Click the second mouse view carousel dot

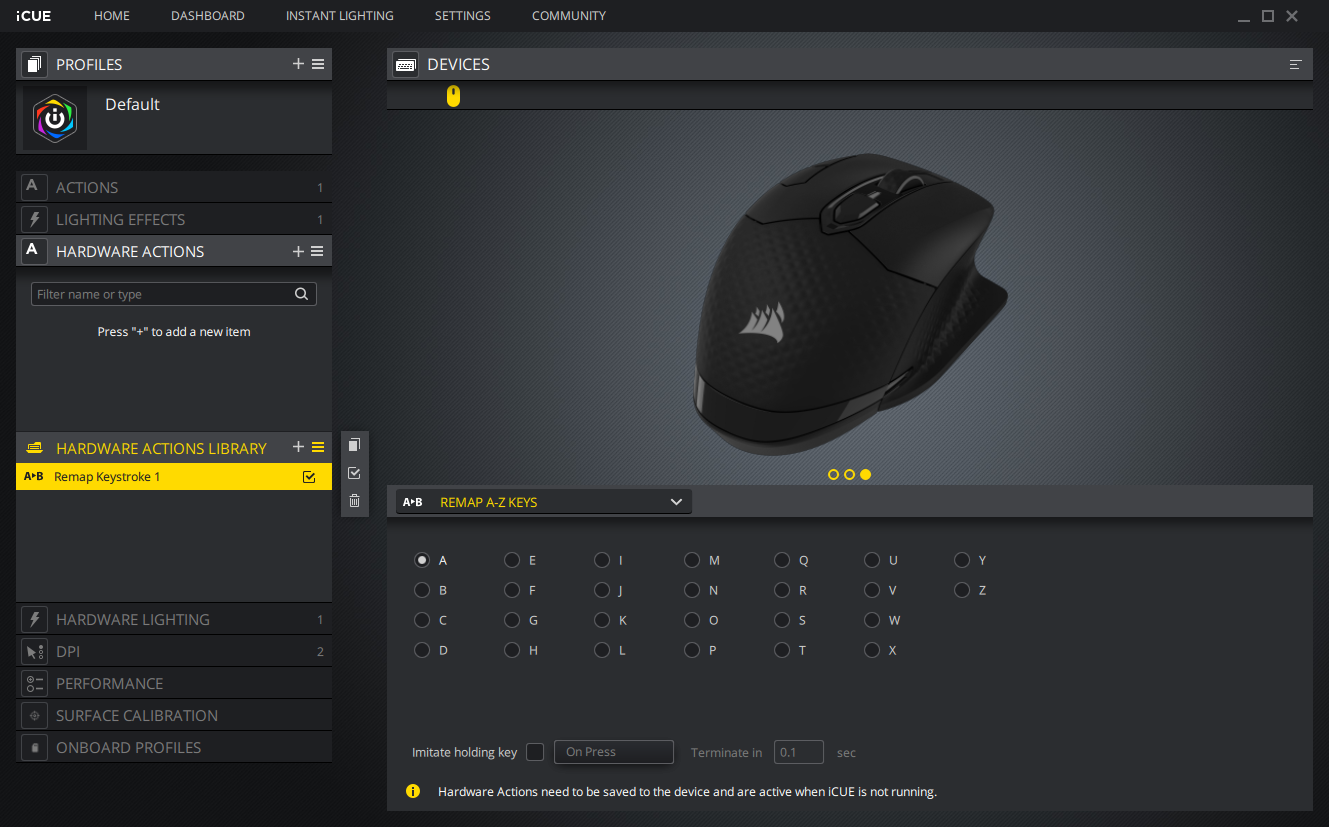pyautogui.click(x=850, y=475)
